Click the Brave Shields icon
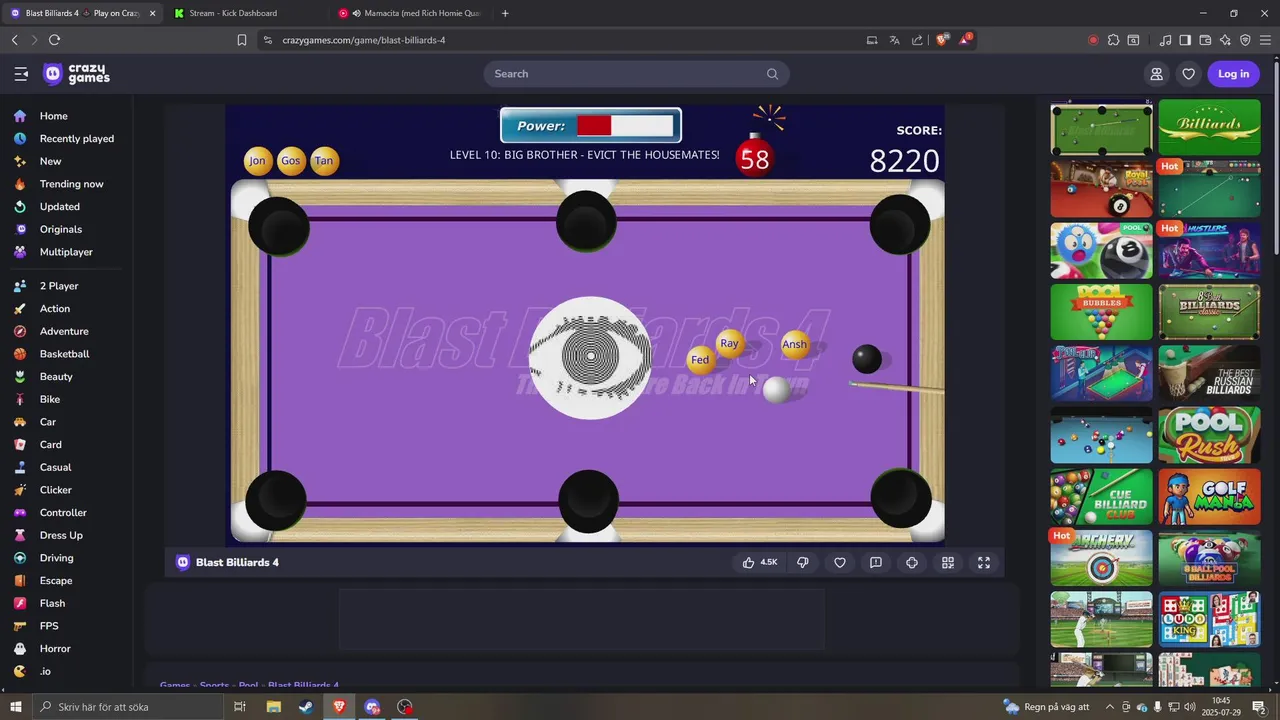This screenshot has height=720, width=1280. [x=942, y=40]
